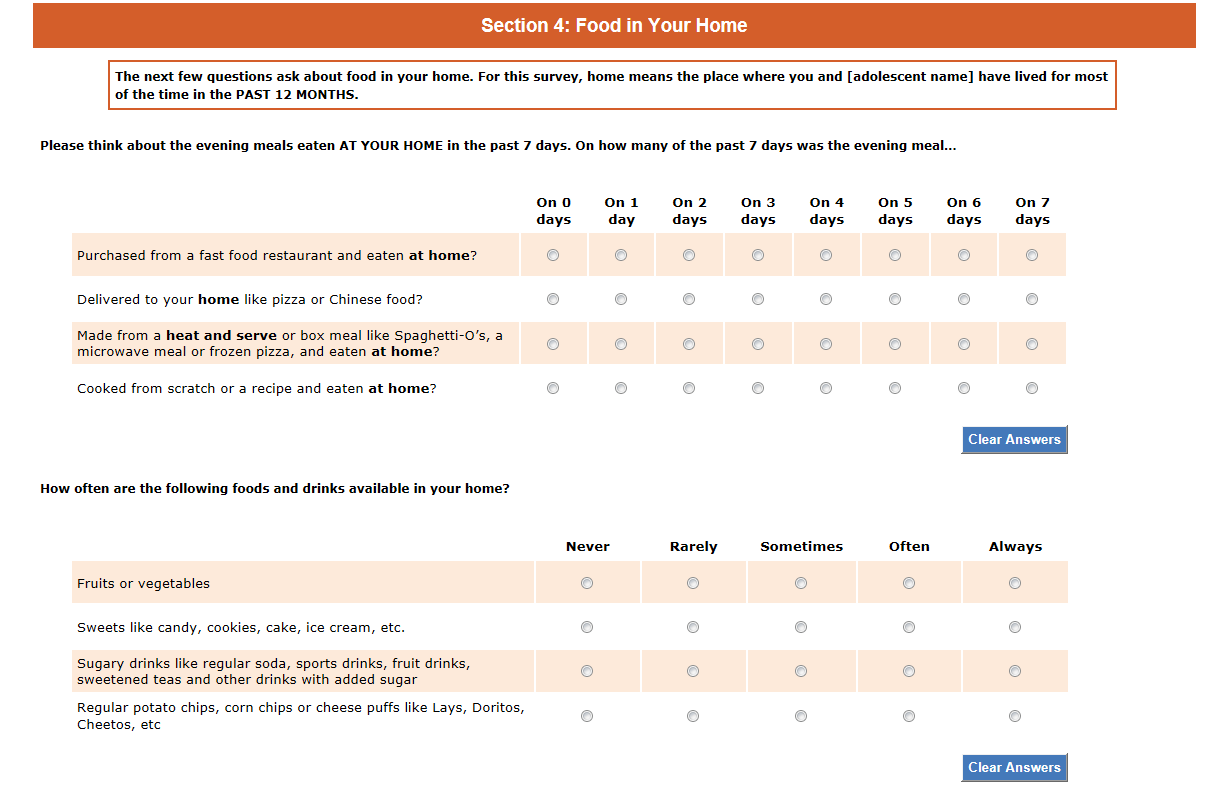Choose 'Always' for sweets like candy

tap(1015, 627)
